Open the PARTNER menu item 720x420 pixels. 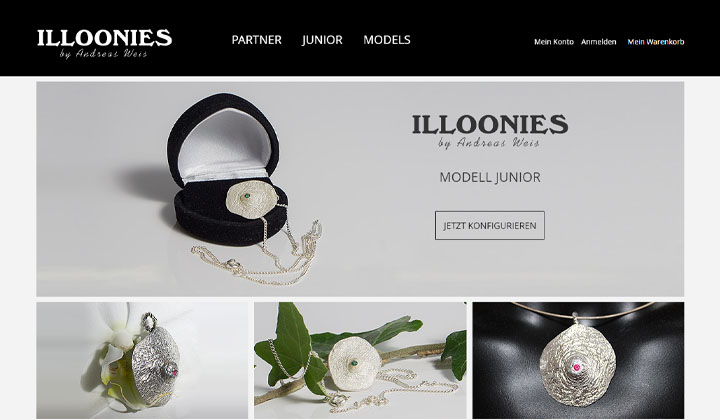257,40
